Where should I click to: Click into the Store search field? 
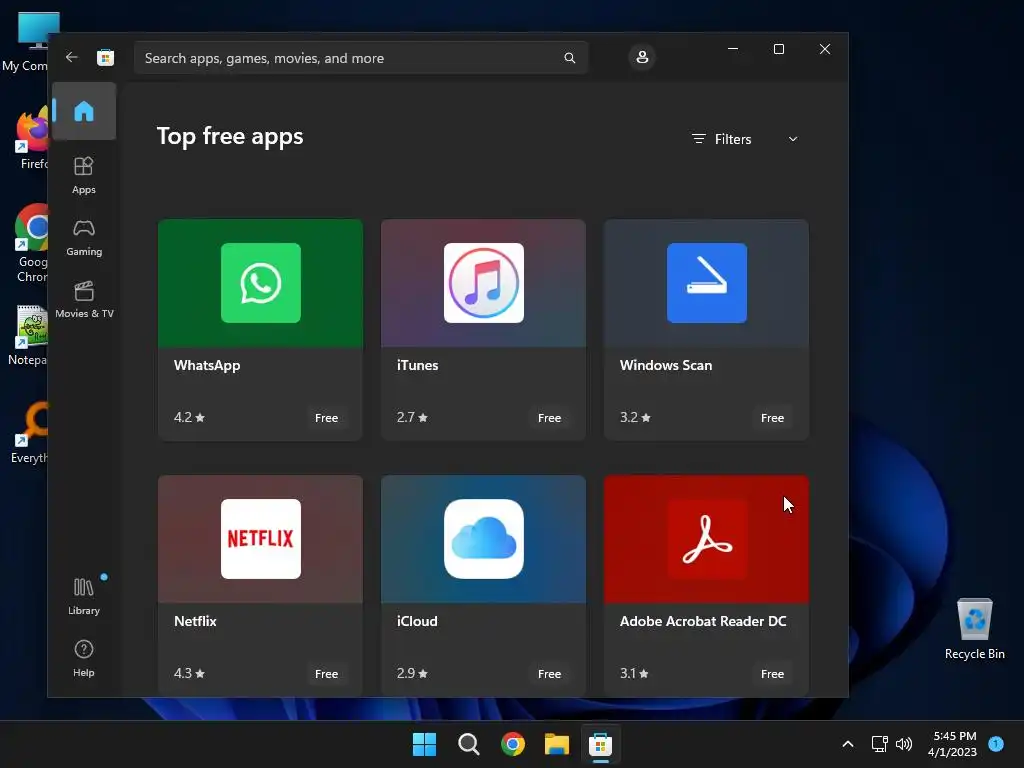(x=361, y=58)
